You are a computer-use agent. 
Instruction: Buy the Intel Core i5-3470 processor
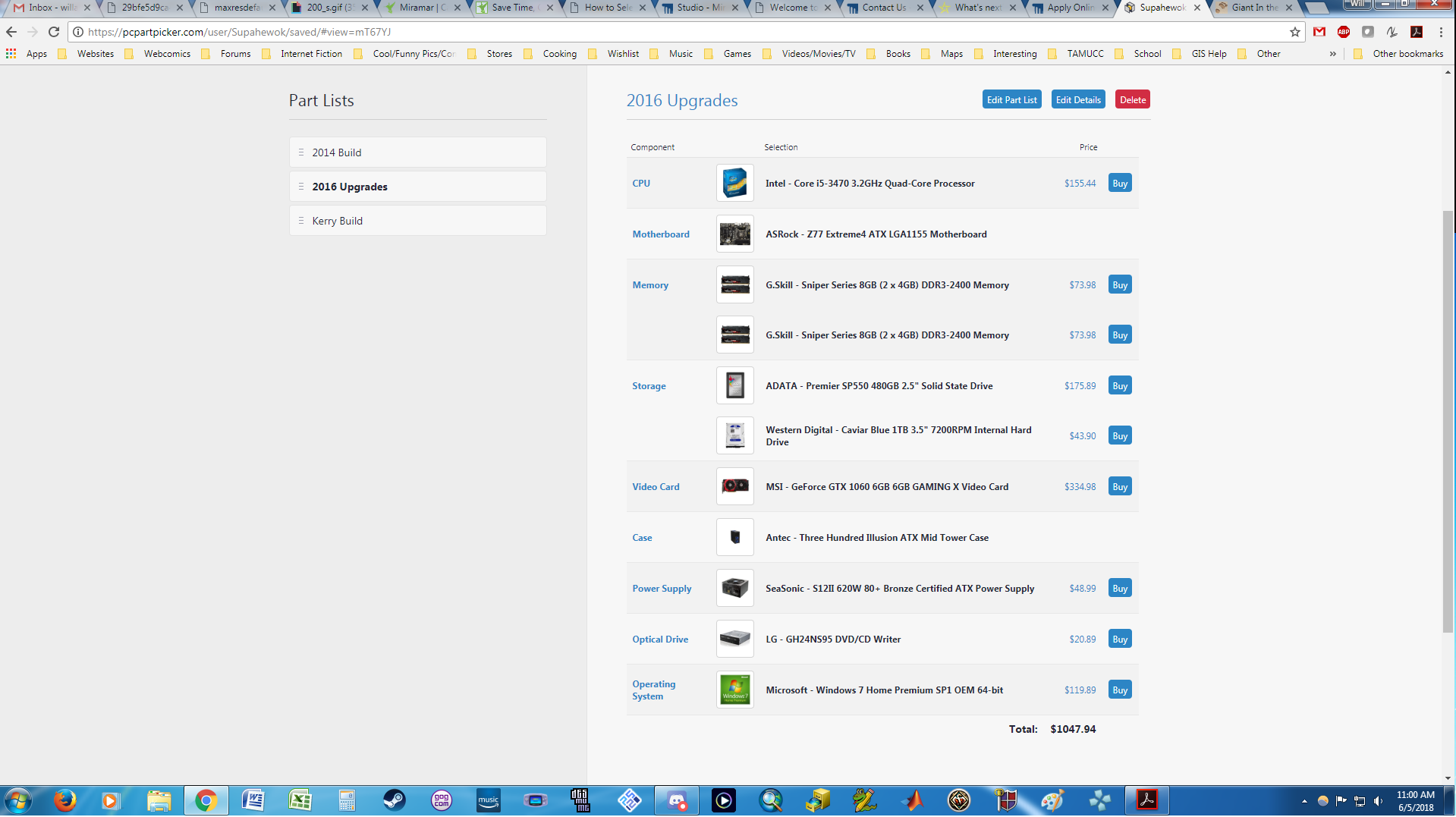click(1120, 184)
